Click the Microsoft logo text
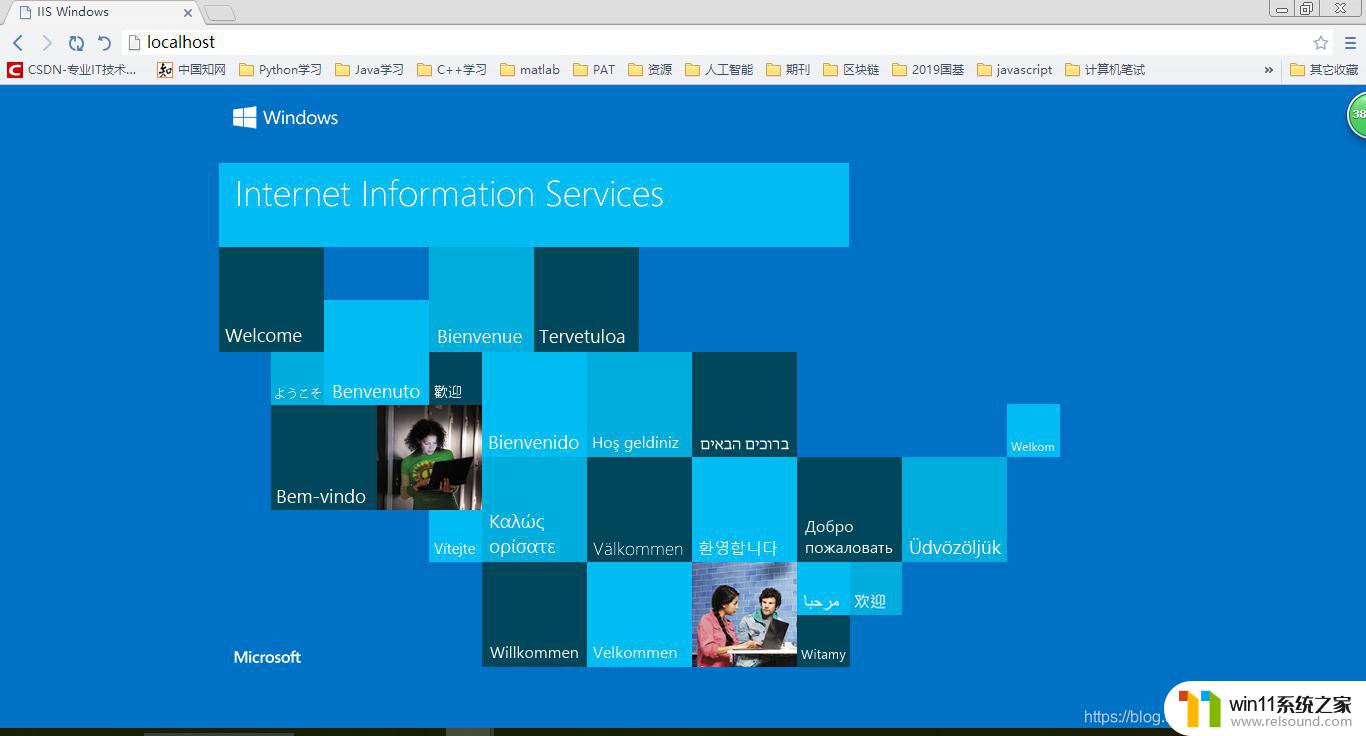This screenshot has height=736, width=1366. [x=267, y=657]
